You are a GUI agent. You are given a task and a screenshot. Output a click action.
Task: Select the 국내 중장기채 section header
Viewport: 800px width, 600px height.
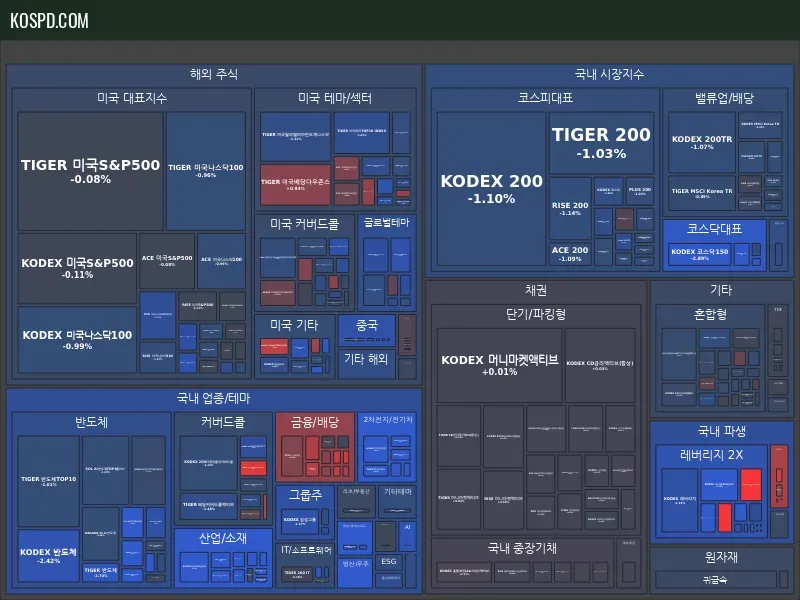522,548
